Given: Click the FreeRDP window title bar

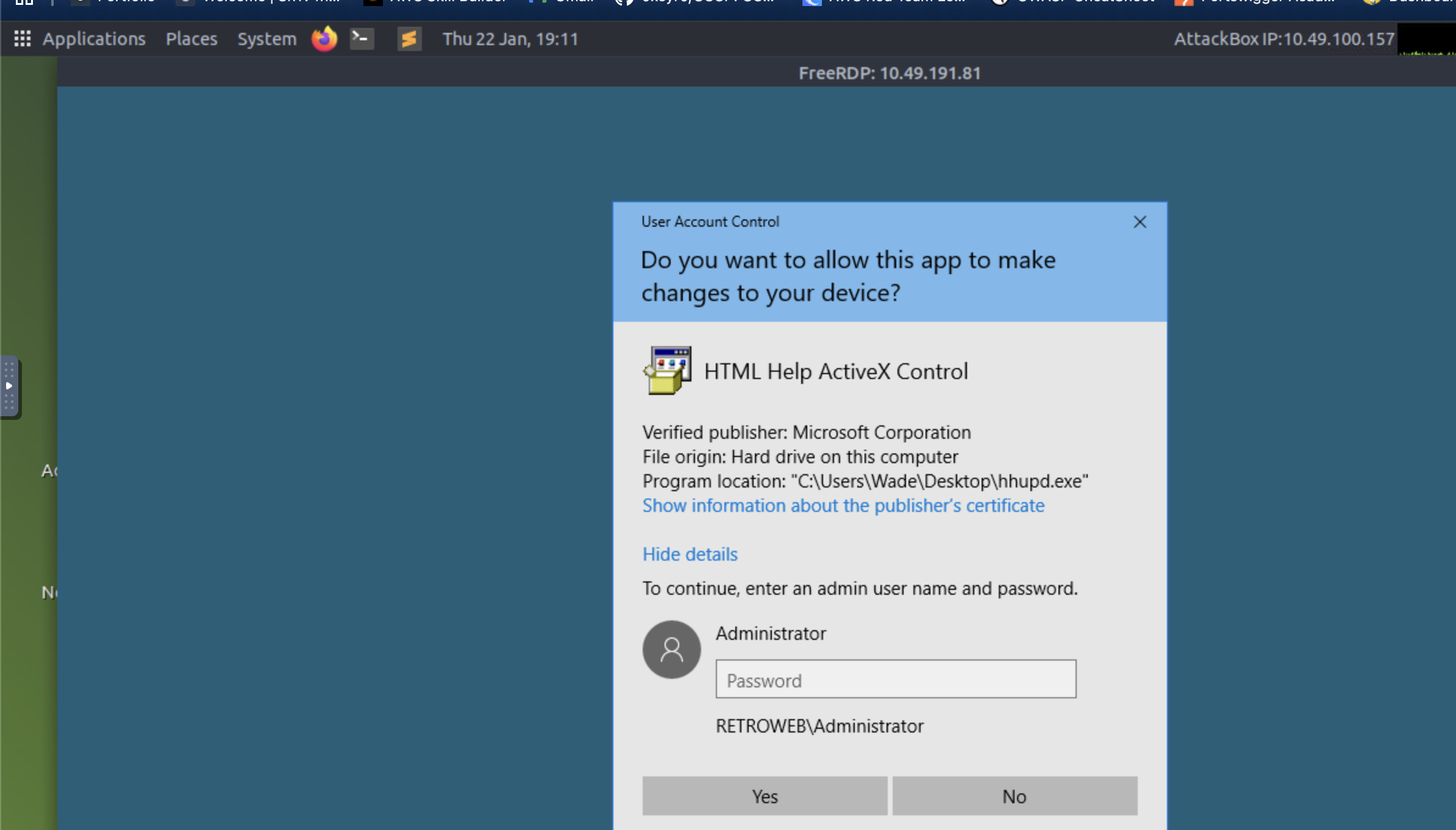Looking at the screenshot, I should pyautogui.click(x=889, y=73).
